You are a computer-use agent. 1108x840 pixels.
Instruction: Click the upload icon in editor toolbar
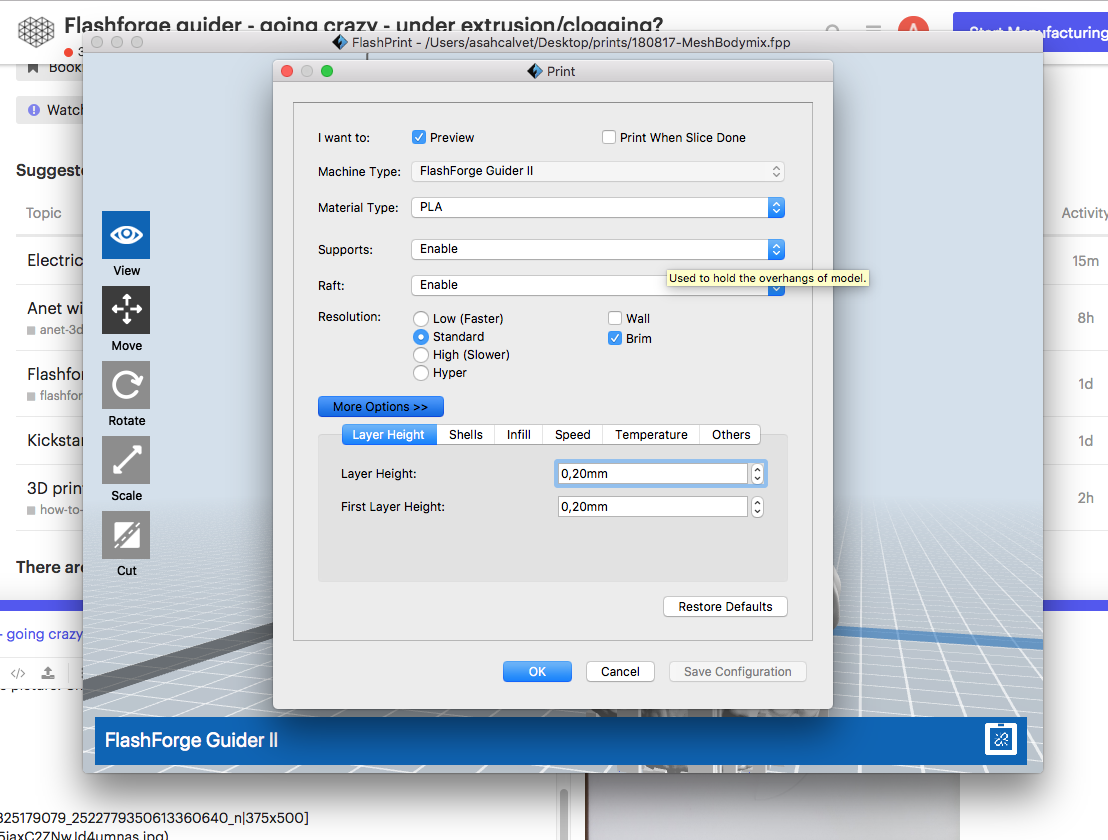[x=47, y=673]
